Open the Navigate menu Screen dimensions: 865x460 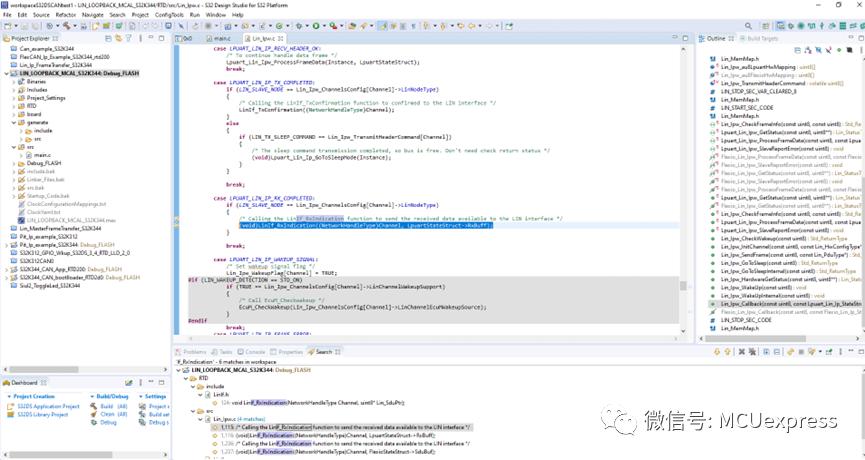[x=93, y=15]
